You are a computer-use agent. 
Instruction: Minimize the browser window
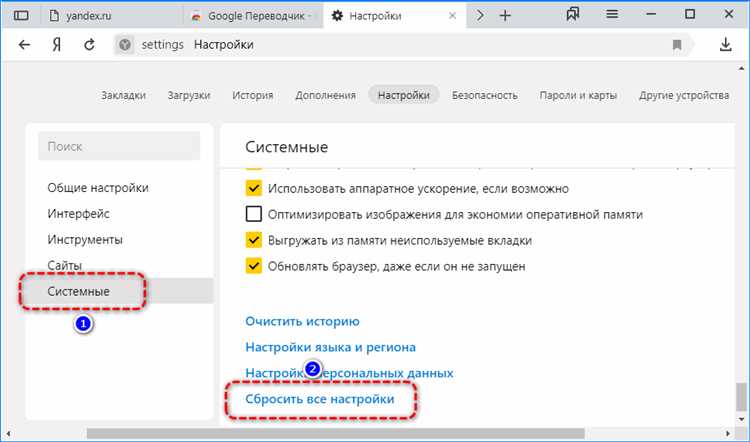coord(651,15)
